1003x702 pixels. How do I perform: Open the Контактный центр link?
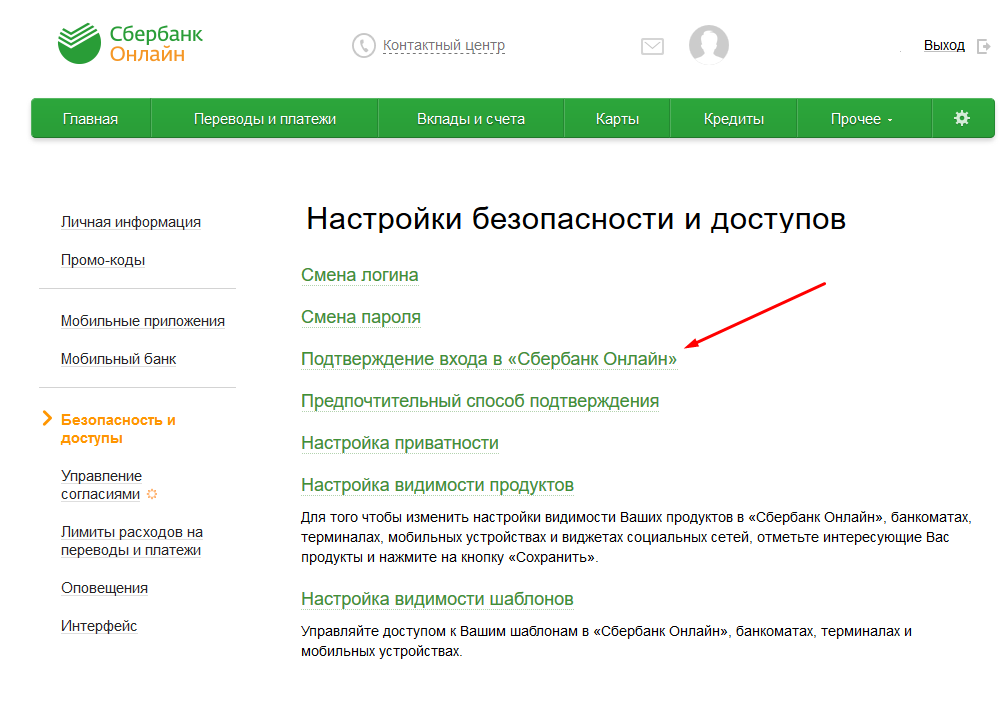443,45
